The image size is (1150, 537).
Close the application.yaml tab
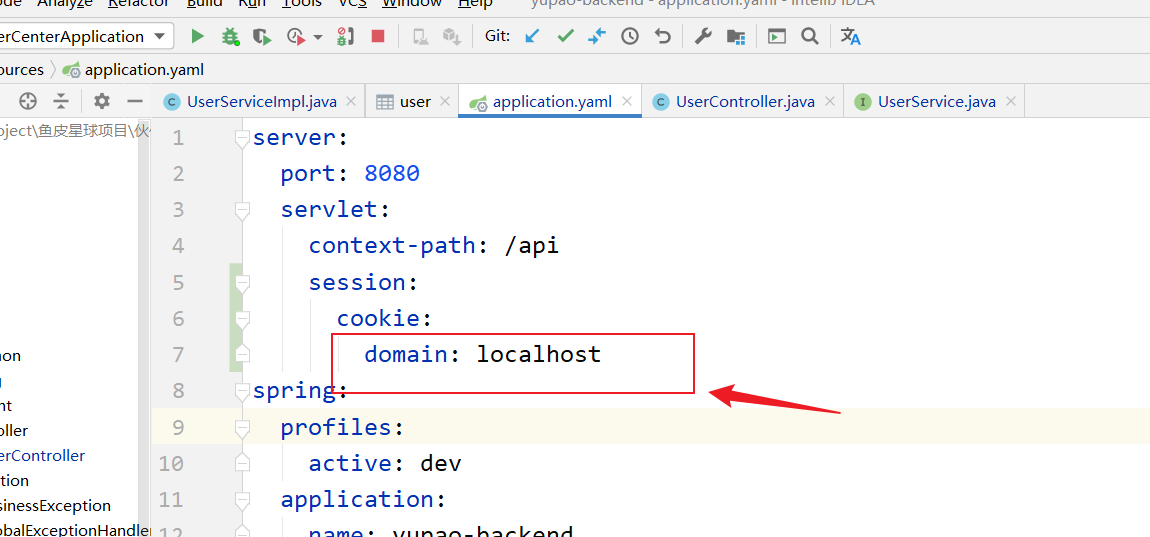pyautogui.click(x=627, y=101)
